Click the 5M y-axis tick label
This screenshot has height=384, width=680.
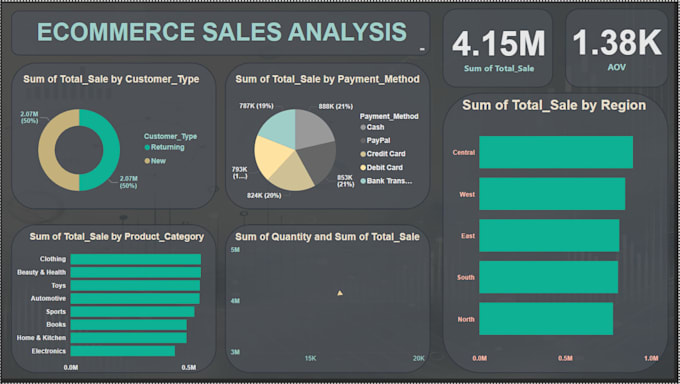(235, 250)
